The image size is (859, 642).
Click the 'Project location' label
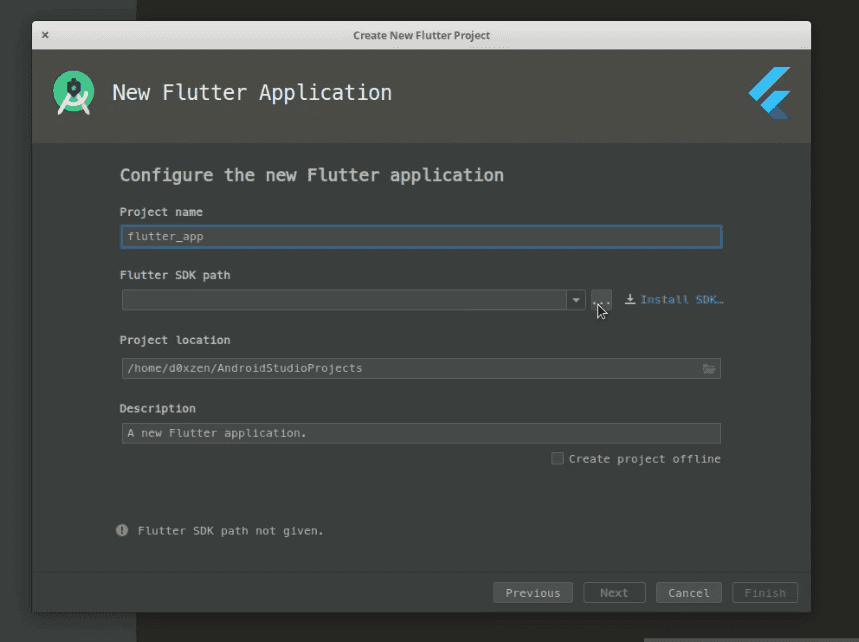[175, 340]
